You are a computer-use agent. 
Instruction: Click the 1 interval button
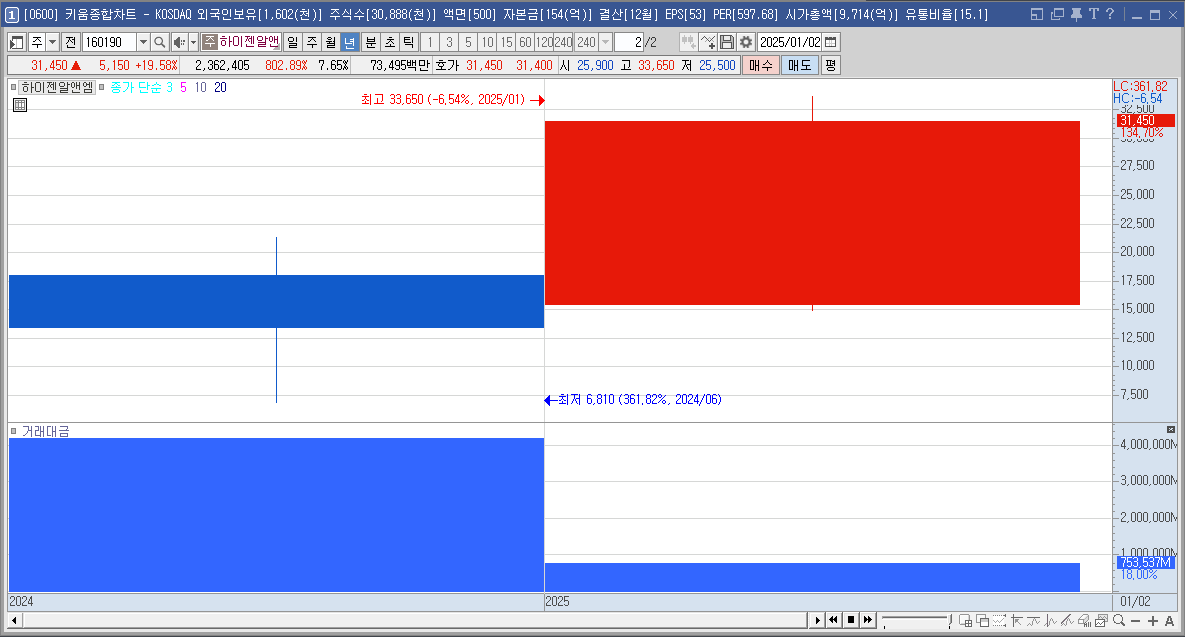(x=430, y=42)
